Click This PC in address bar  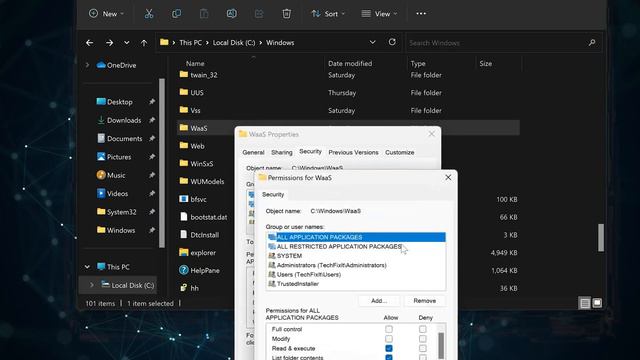click(x=191, y=42)
